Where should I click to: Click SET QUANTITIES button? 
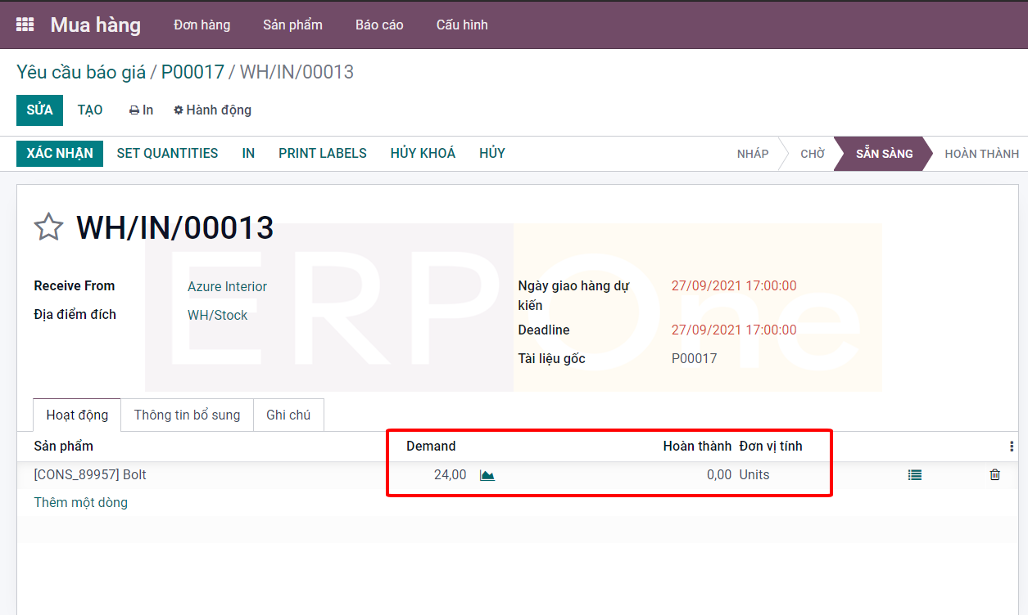[x=167, y=153]
